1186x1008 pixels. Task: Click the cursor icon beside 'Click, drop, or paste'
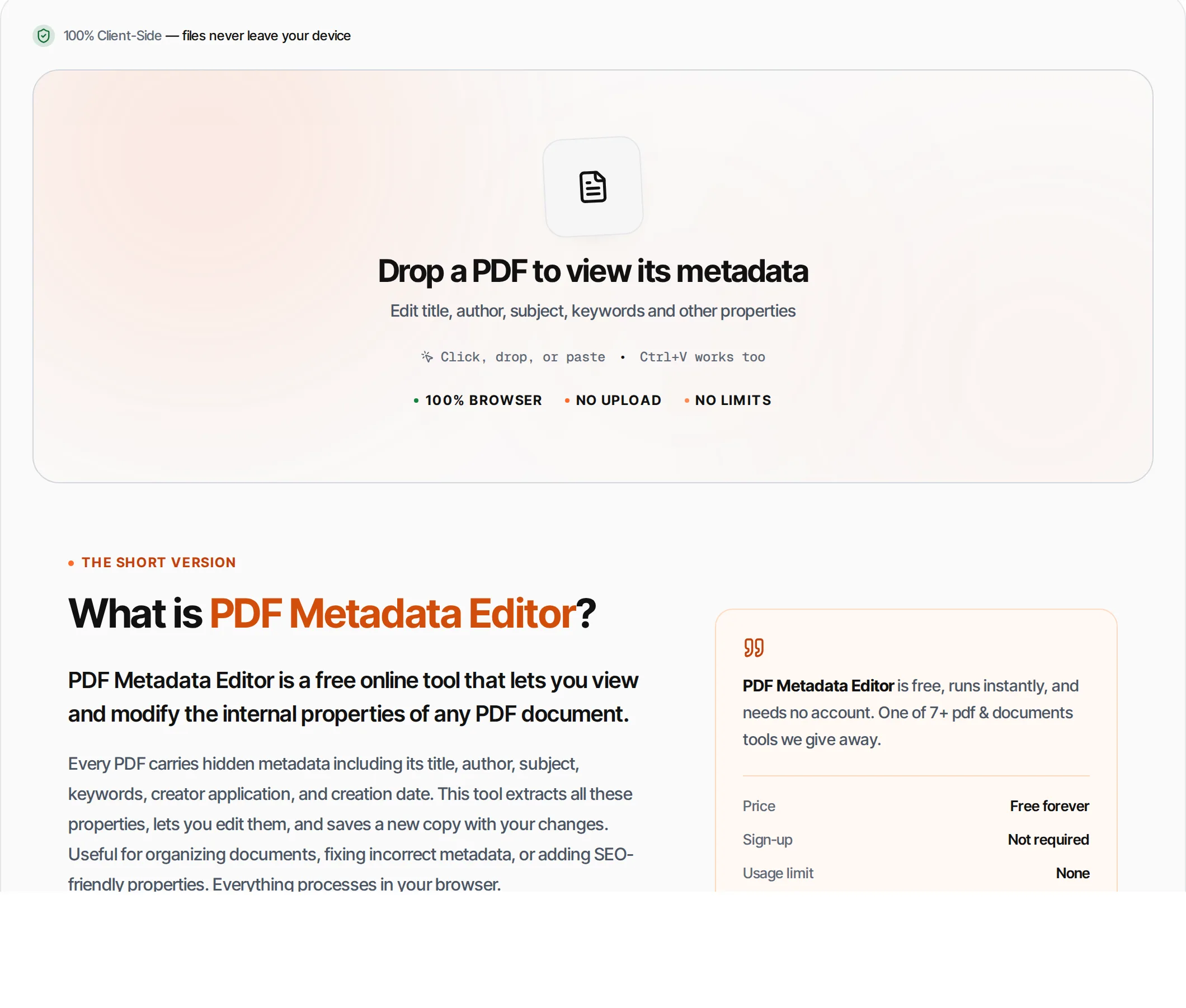click(427, 357)
